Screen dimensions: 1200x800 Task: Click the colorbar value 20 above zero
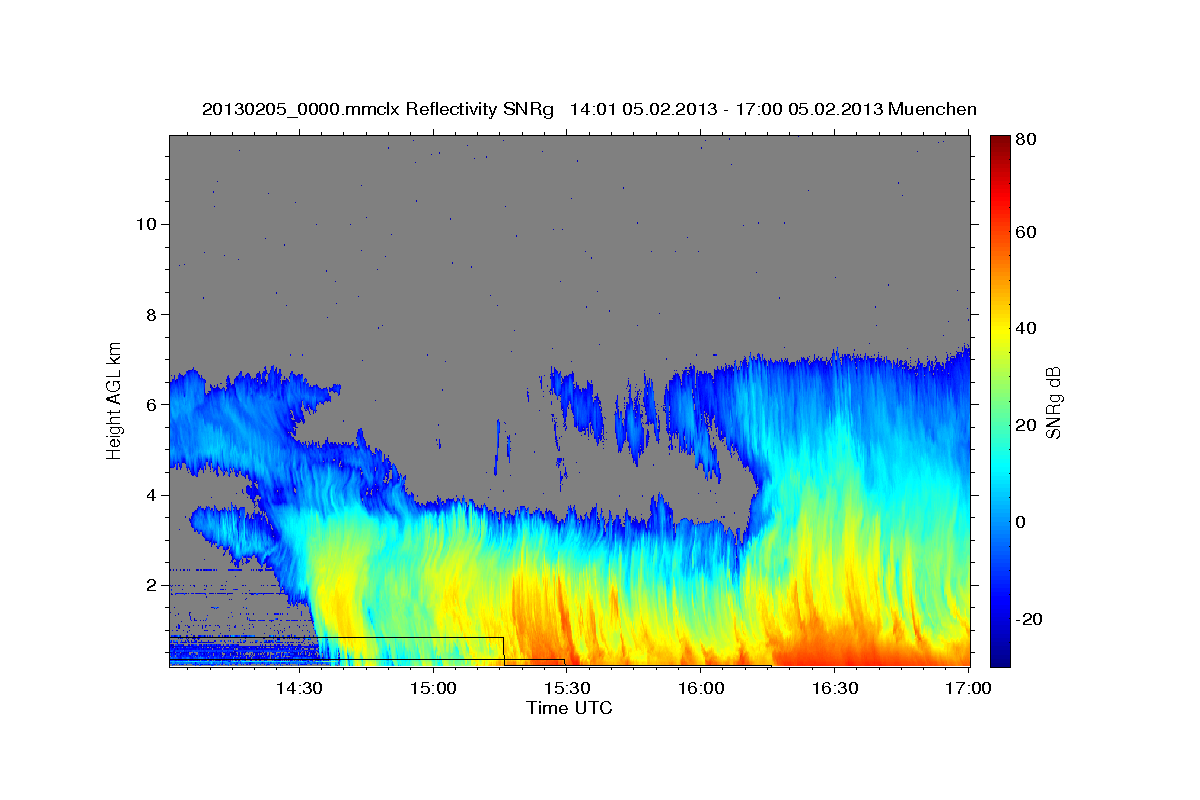pos(1028,425)
